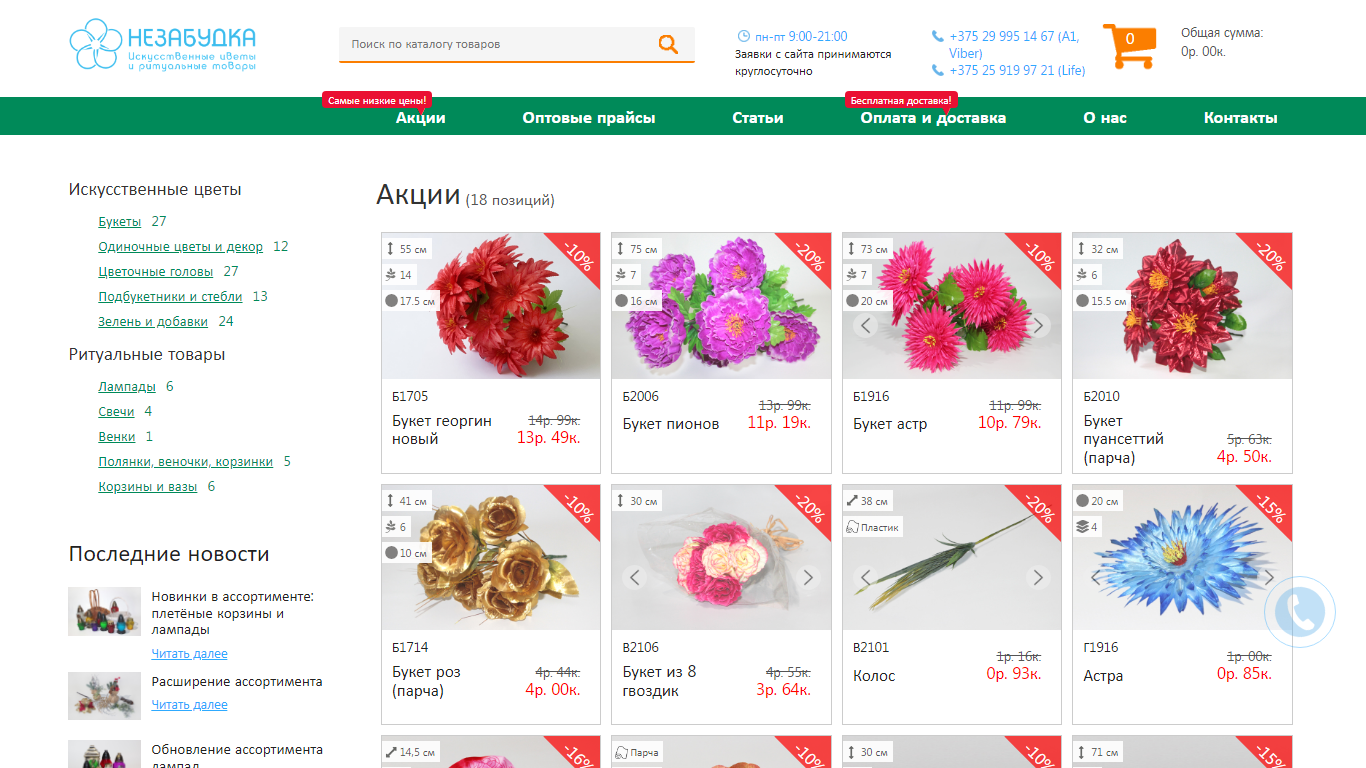Screen dimensions: 1366x768
Task: Click the Б2010 article code
Action: click(x=1102, y=397)
